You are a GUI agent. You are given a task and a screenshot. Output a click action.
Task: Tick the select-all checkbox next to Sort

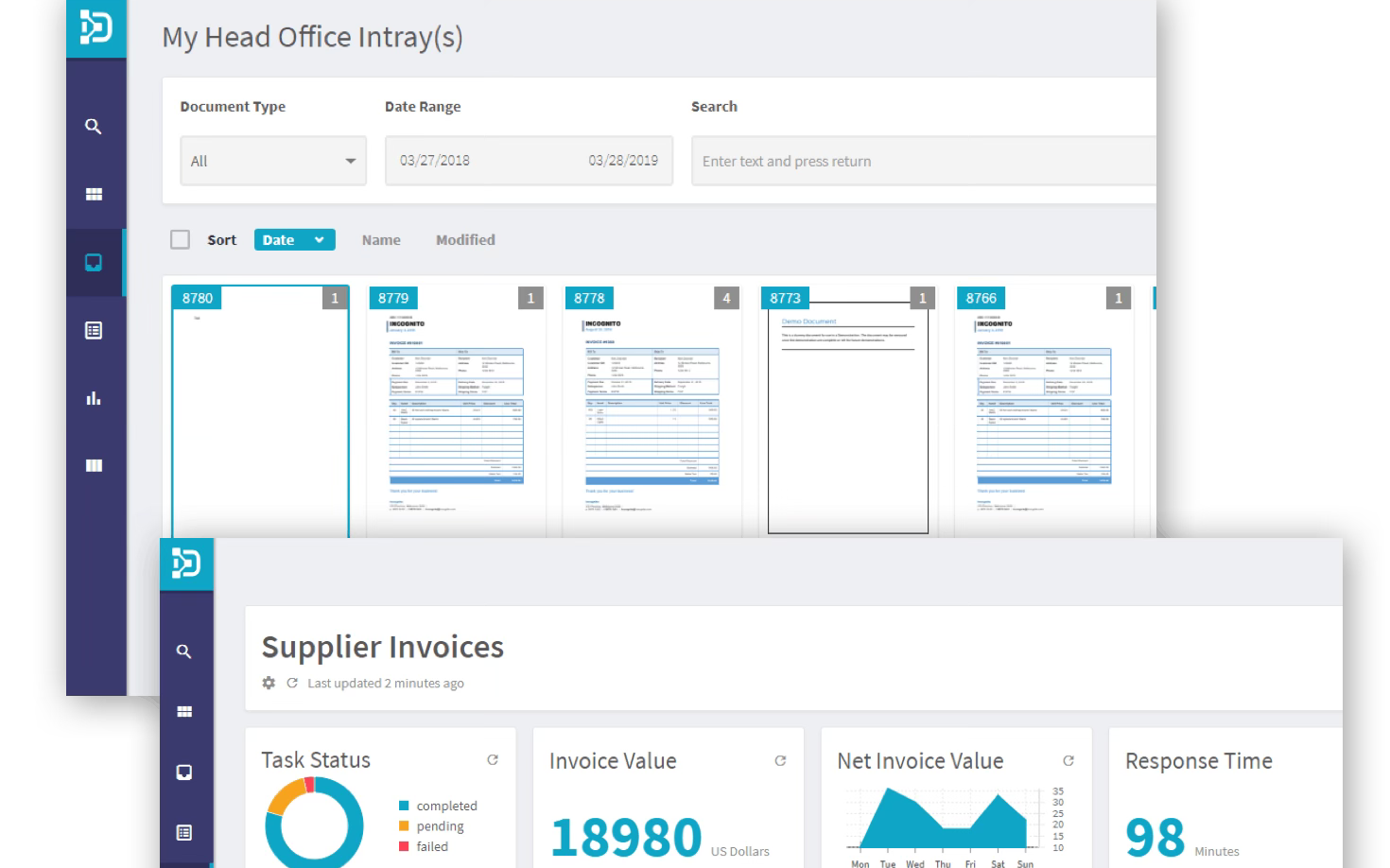coord(180,239)
